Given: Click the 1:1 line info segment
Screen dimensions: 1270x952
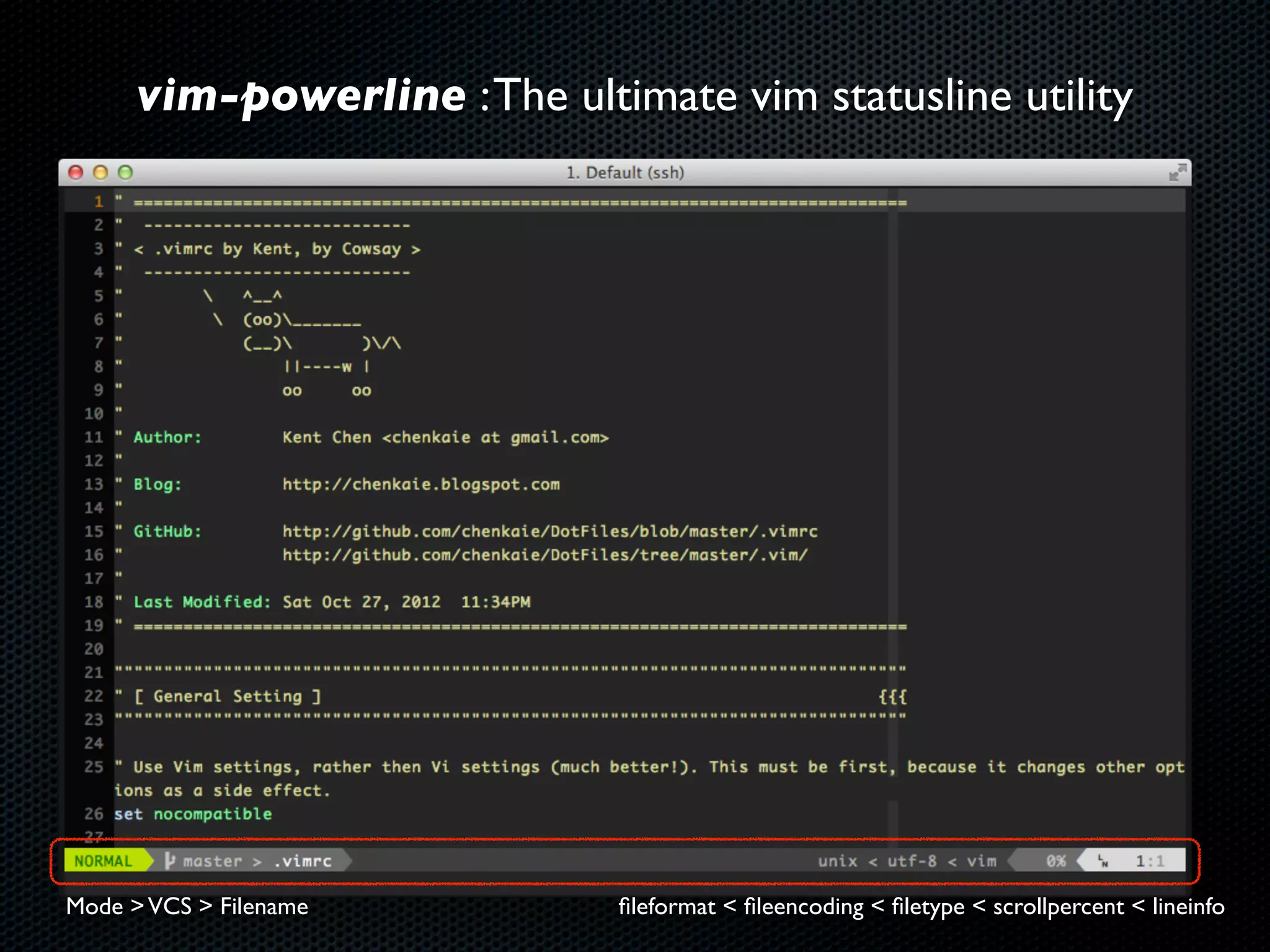Looking at the screenshot, I should coord(1150,861).
